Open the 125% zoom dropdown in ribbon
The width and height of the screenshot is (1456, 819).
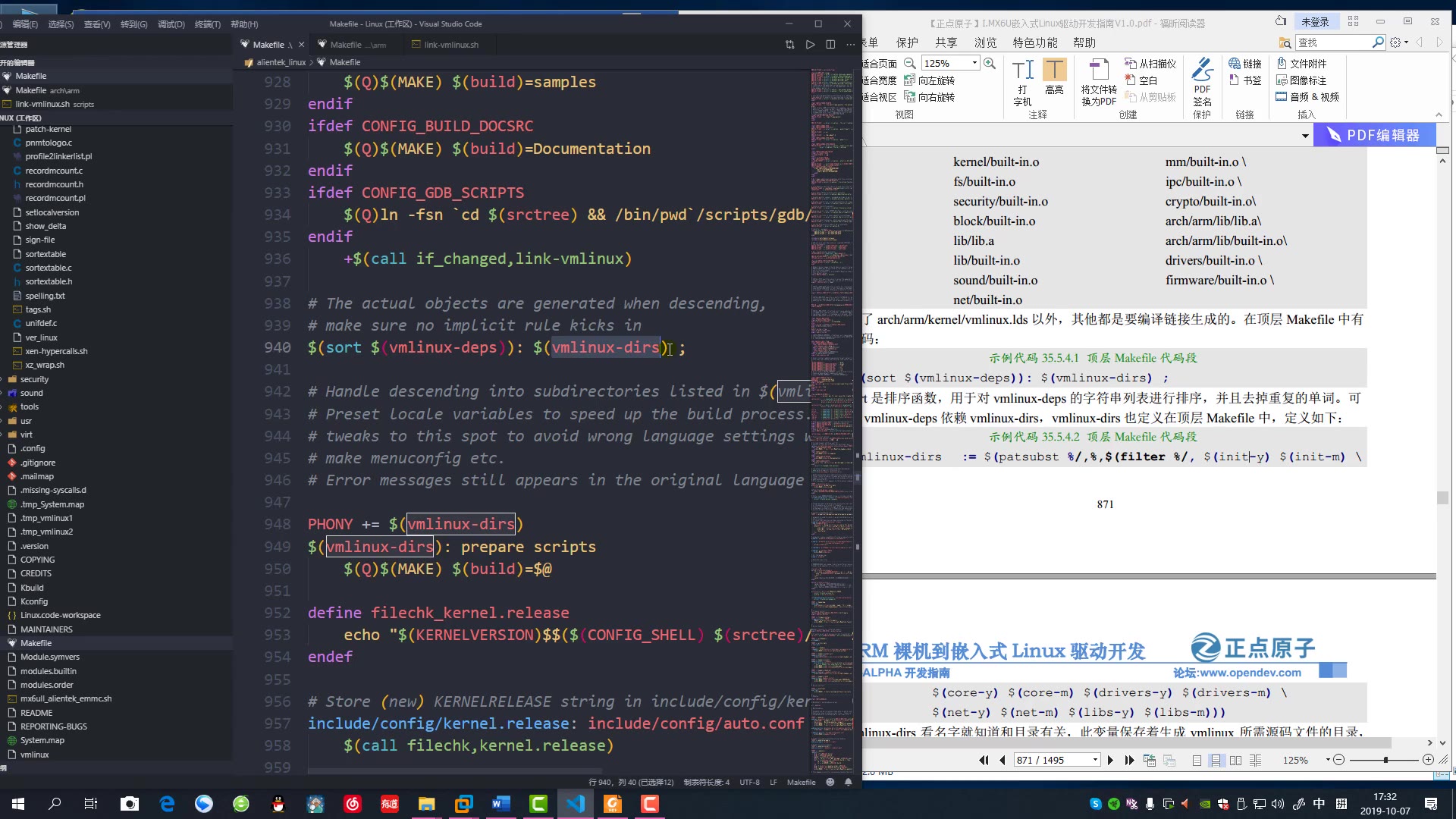pos(974,64)
